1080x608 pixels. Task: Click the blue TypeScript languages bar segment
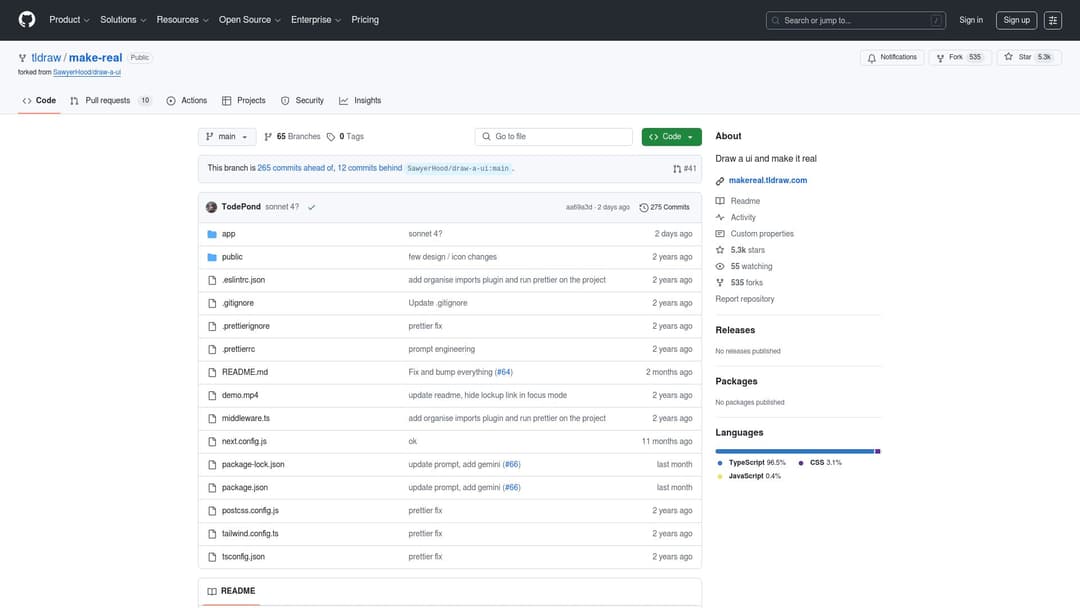(x=794, y=452)
